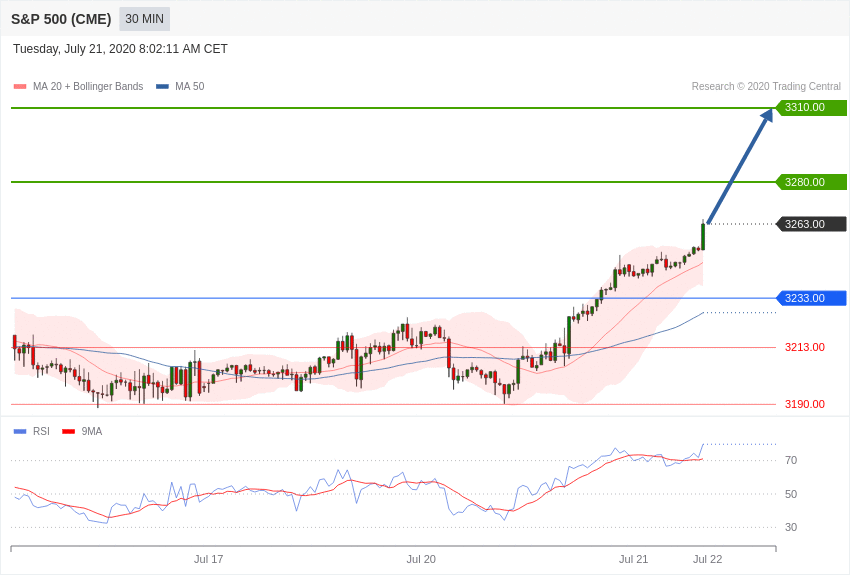
Task: Click the RSI legend swatch
Action: [x=20, y=431]
